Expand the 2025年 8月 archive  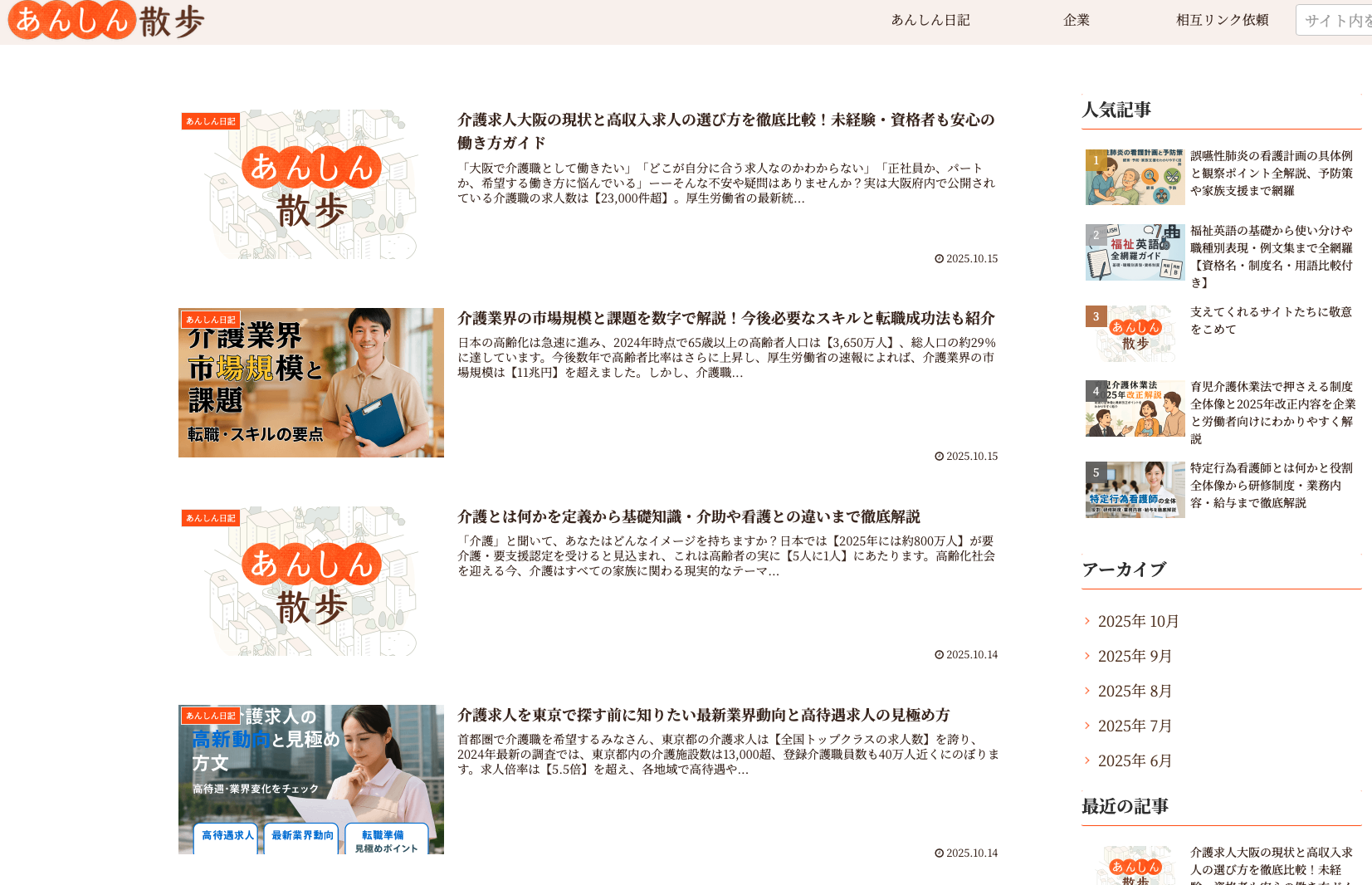click(x=1135, y=691)
